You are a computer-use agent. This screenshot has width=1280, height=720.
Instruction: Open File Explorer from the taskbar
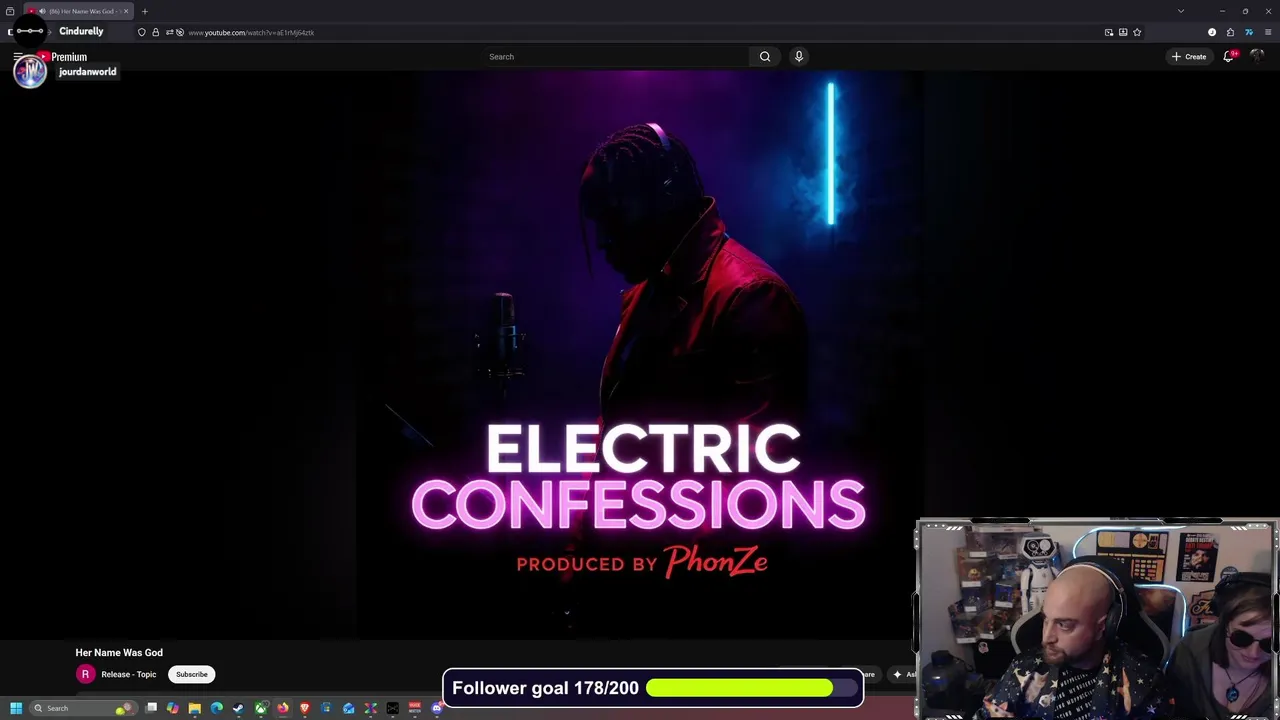click(195, 708)
